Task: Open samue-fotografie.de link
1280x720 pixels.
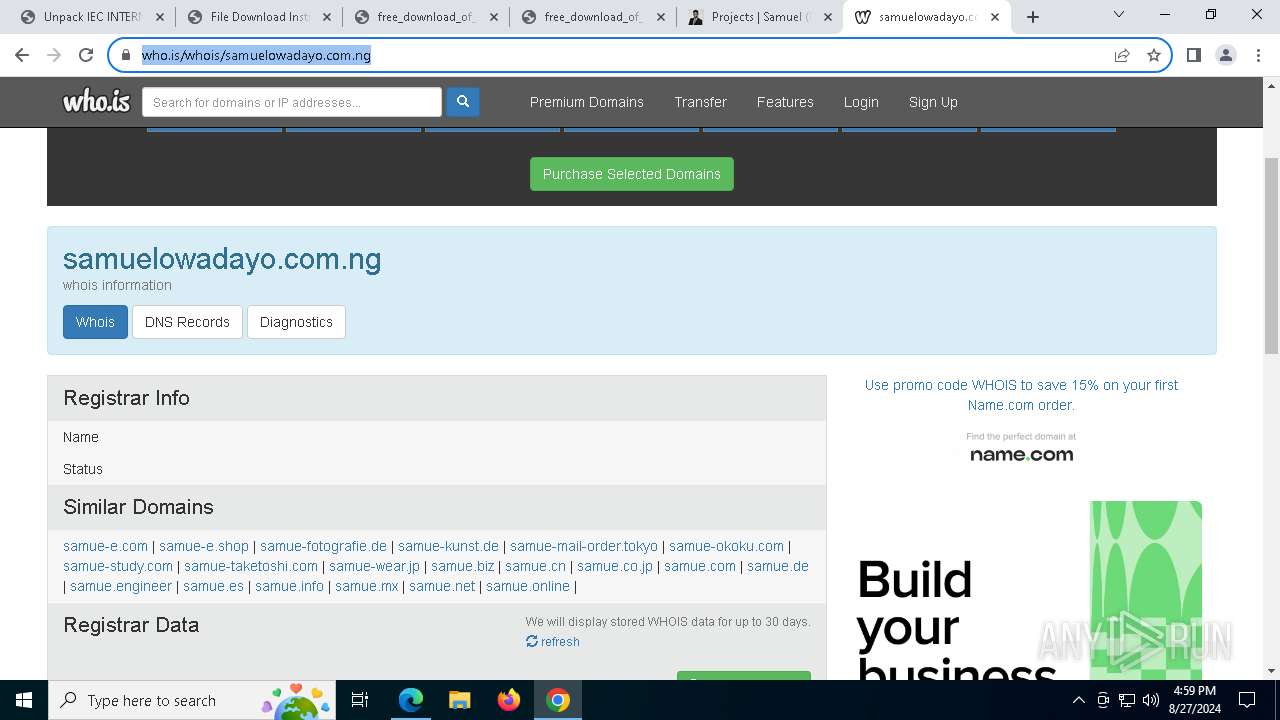Action: [323, 546]
